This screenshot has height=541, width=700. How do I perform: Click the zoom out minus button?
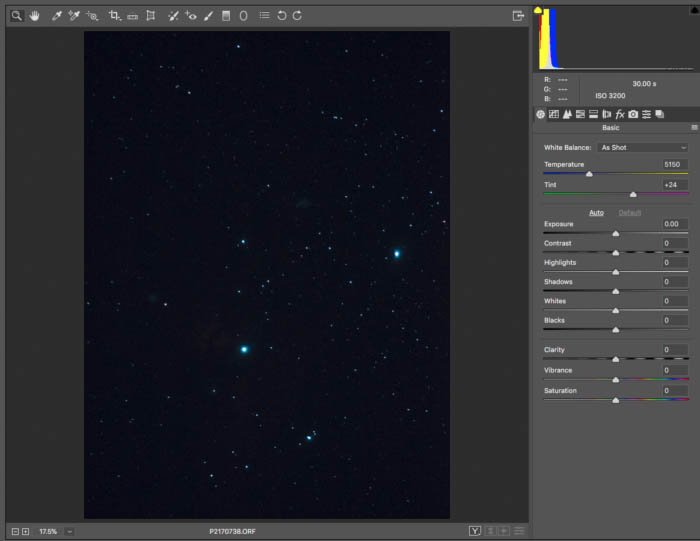click(15, 531)
